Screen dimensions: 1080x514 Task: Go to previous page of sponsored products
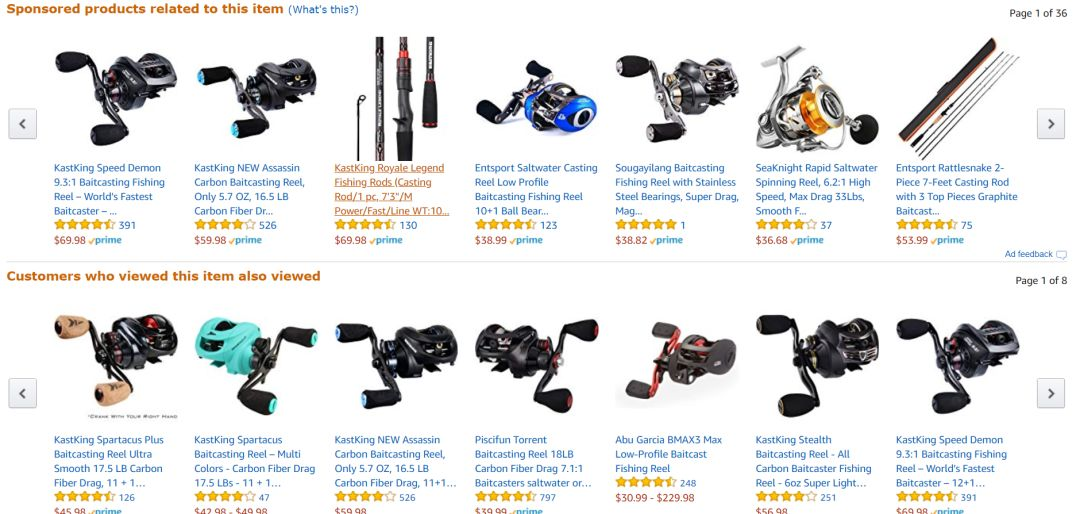click(23, 124)
